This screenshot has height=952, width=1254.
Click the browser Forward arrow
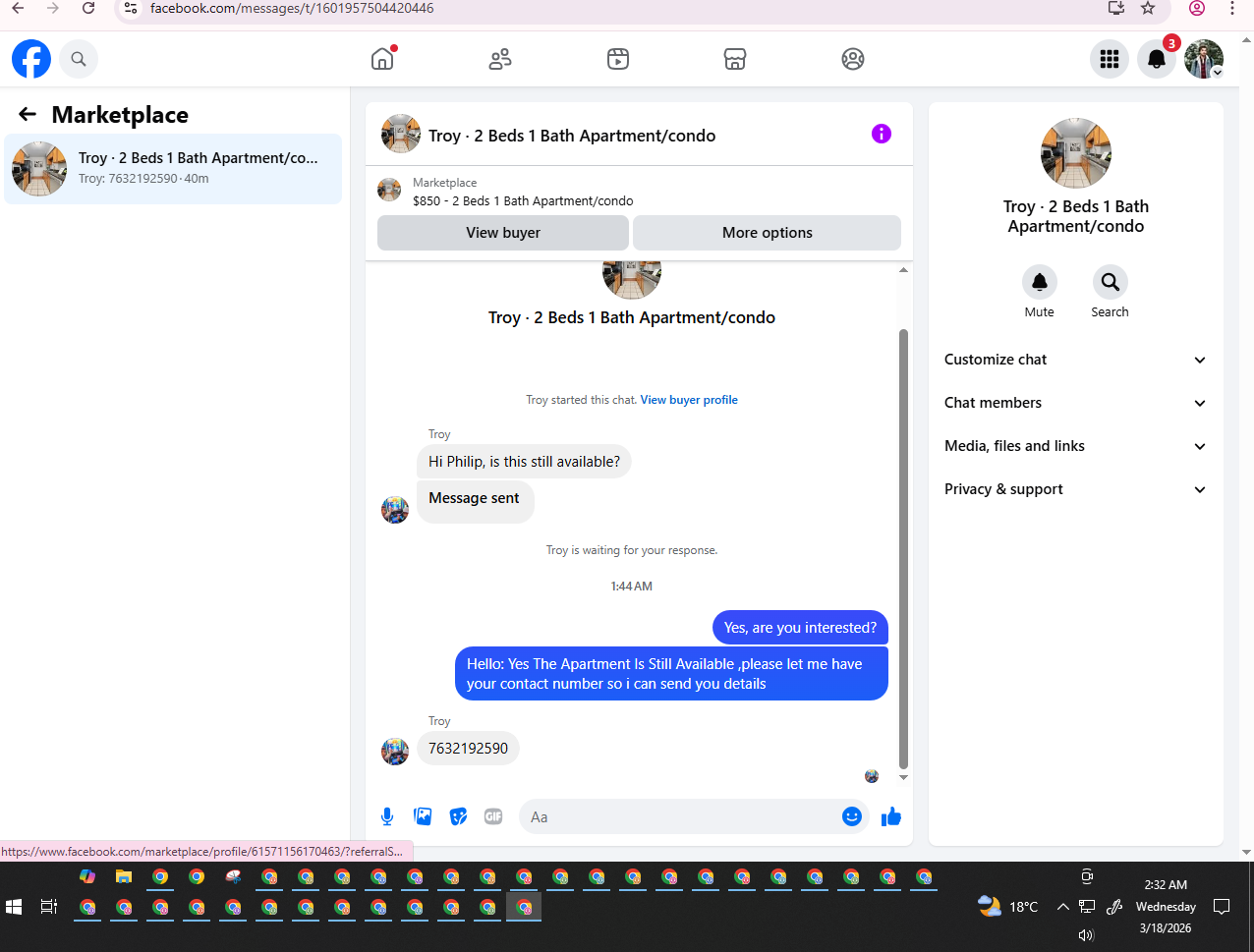coord(53,8)
